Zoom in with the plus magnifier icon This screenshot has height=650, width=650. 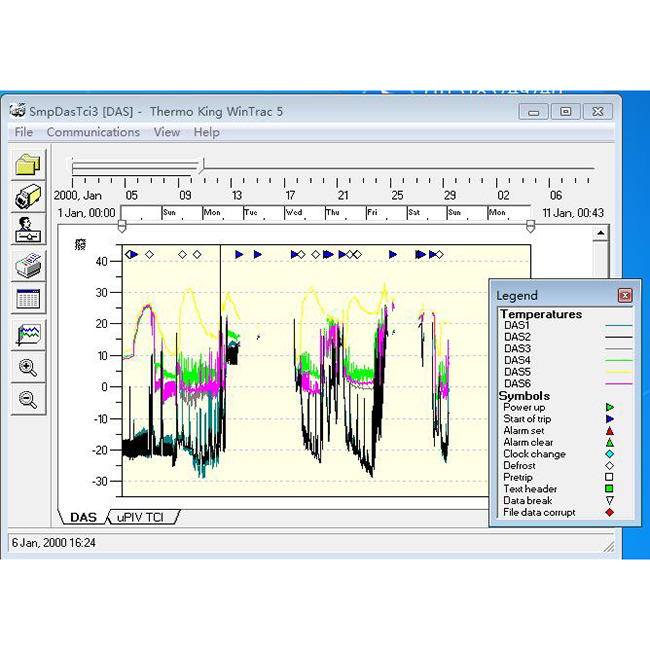pos(28,367)
